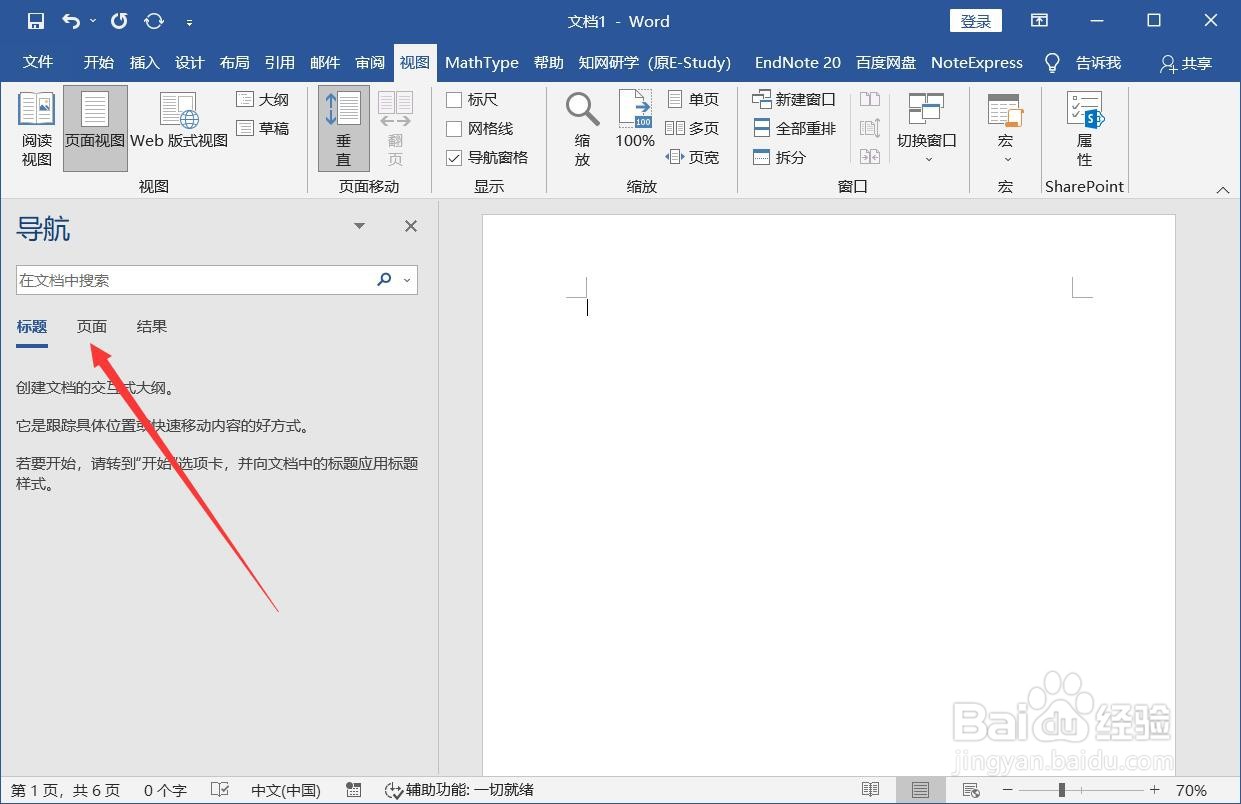
Task: Uncheck 导航窗格 to hide navigation
Action: 454,157
